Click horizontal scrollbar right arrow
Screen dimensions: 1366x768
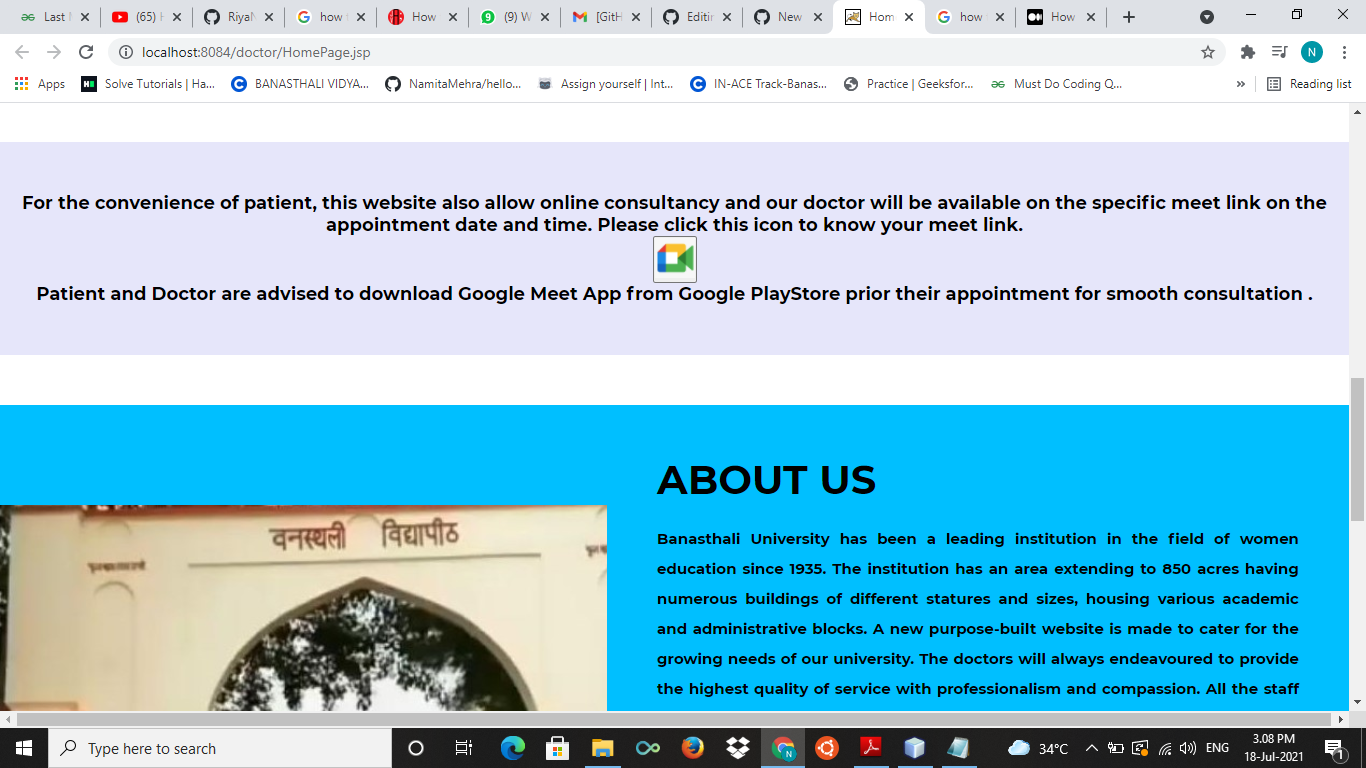click(1341, 719)
